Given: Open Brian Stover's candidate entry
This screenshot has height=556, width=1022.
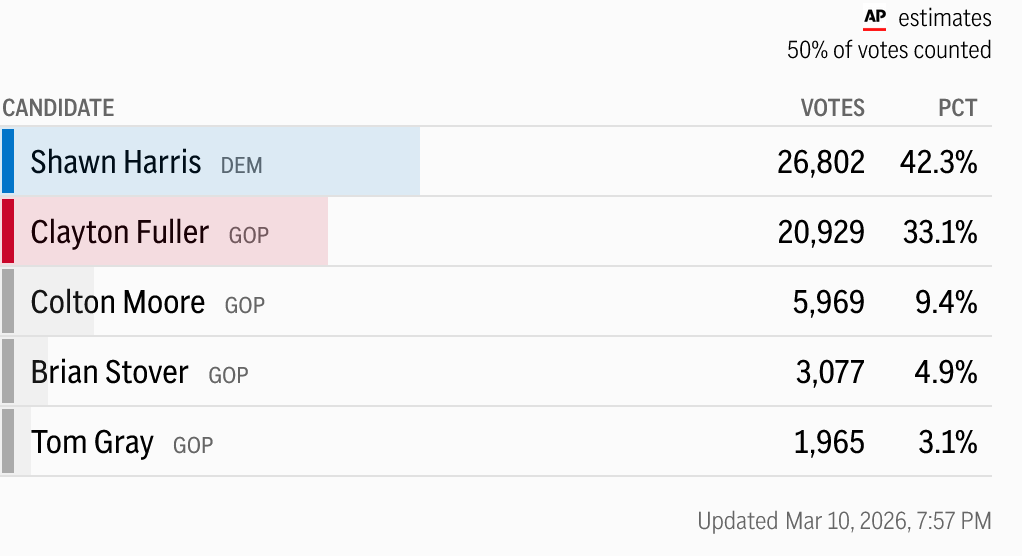Looking at the screenshot, I should point(110,372).
